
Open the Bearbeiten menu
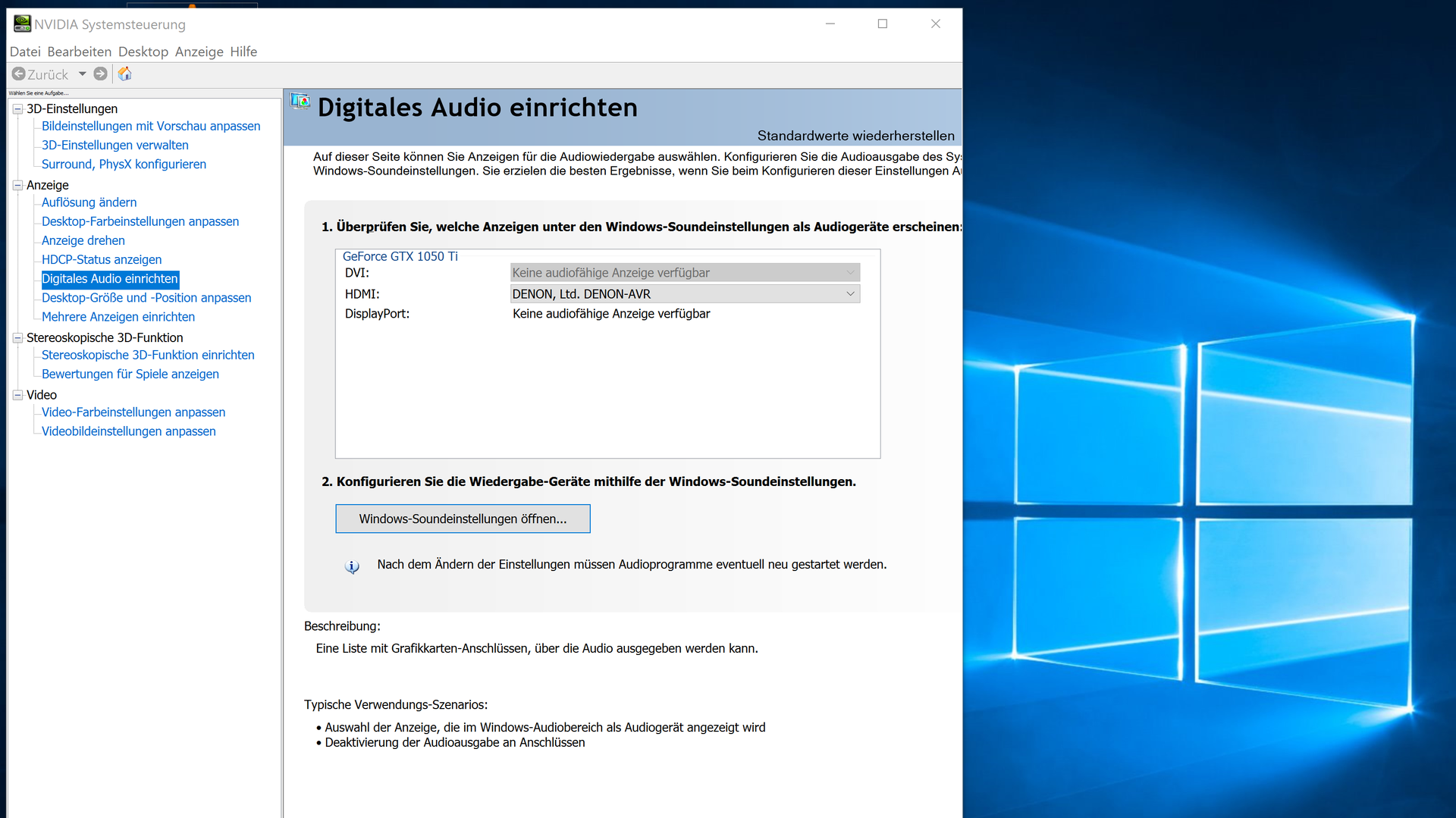tap(79, 52)
